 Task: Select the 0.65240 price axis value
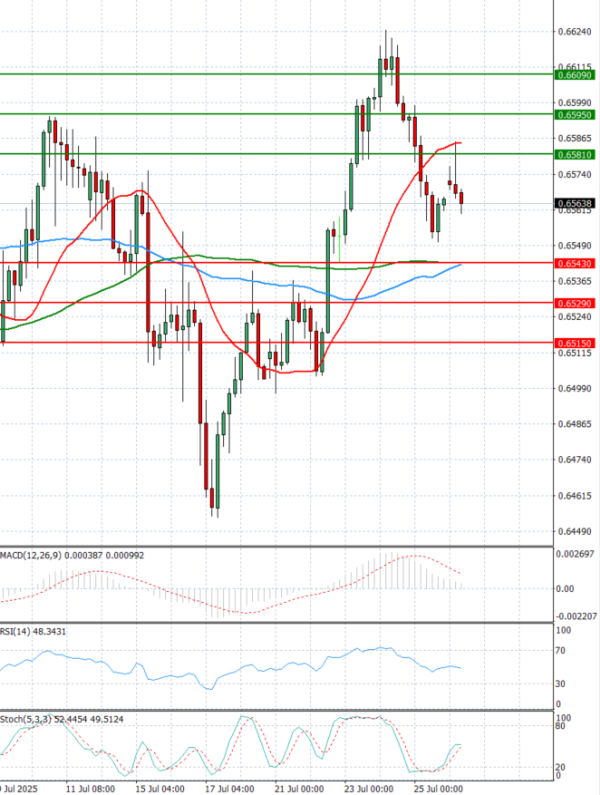click(575, 317)
